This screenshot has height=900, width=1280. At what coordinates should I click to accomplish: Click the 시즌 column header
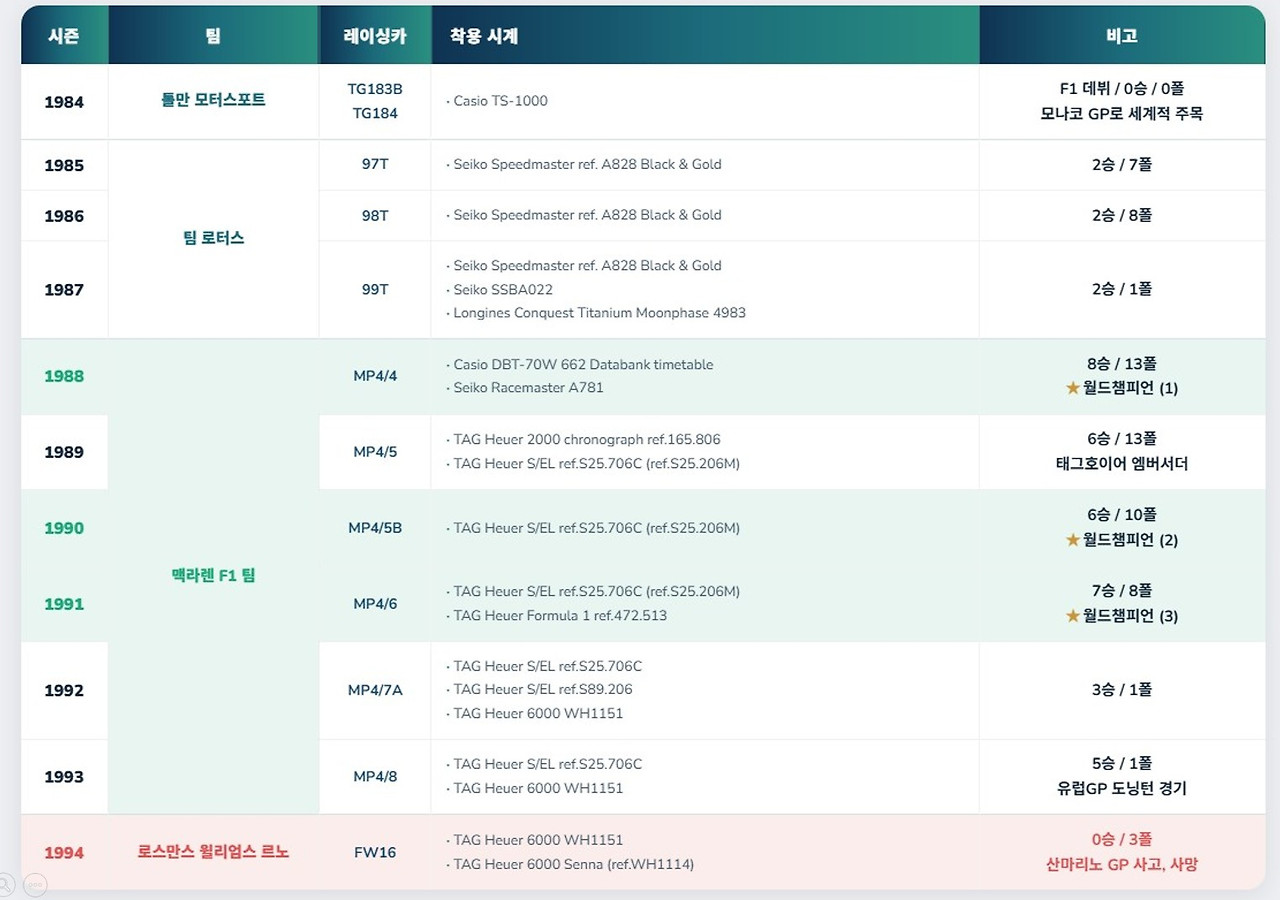click(64, 36)
